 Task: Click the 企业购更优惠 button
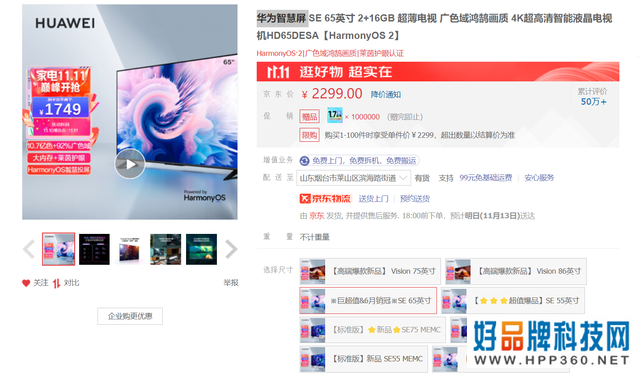130,316
